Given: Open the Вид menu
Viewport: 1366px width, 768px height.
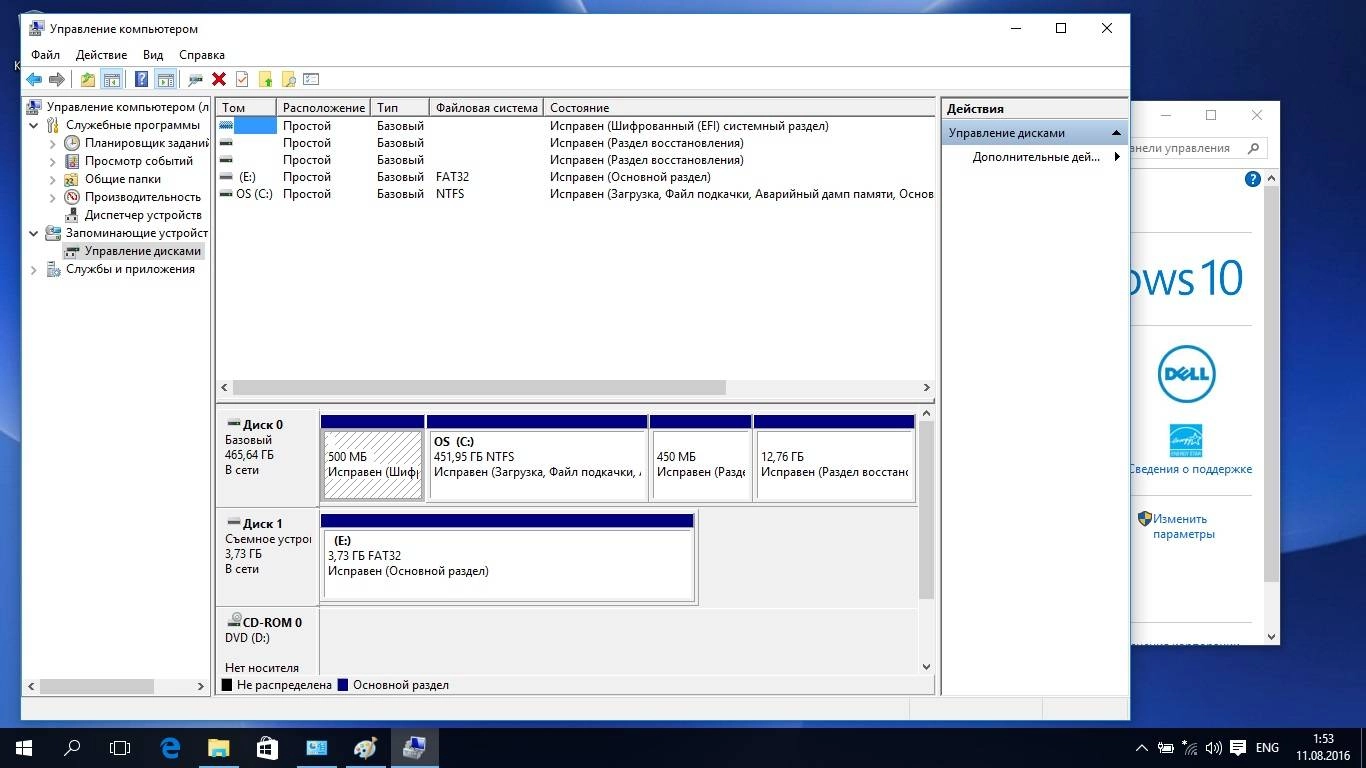Looking at the screenshot, I should click(153, 55).
